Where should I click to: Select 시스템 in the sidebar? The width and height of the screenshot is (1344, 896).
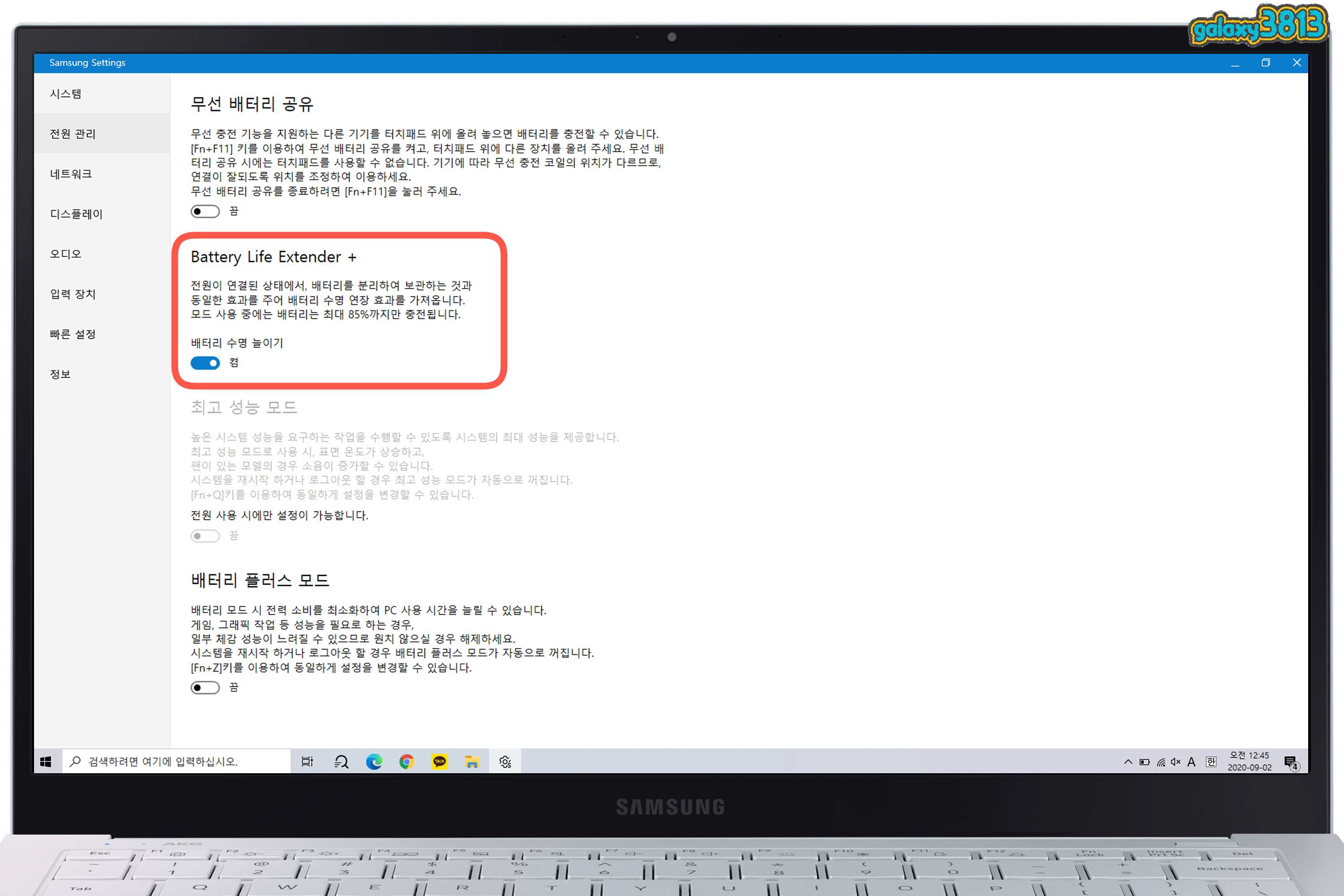(x=66, y=94)
